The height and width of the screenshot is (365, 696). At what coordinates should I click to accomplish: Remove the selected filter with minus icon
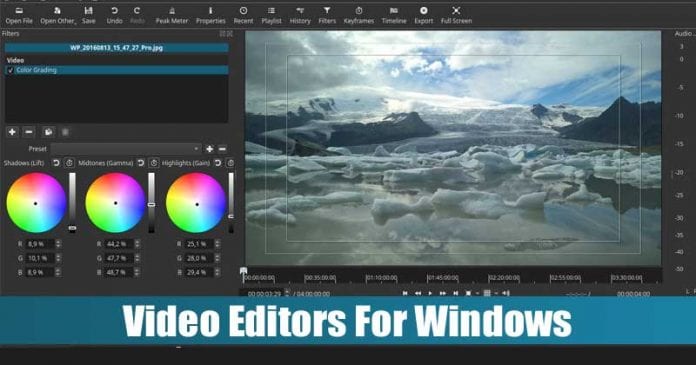coord(29,132)
